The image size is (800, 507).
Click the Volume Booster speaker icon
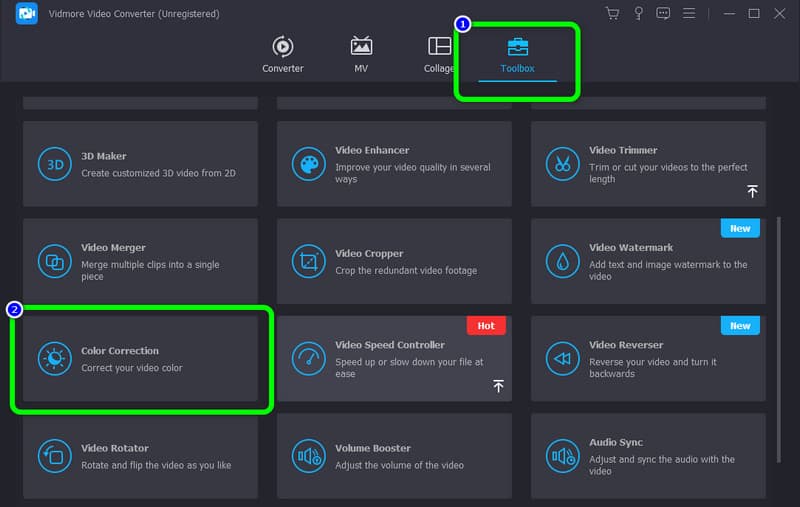point(309,457)
